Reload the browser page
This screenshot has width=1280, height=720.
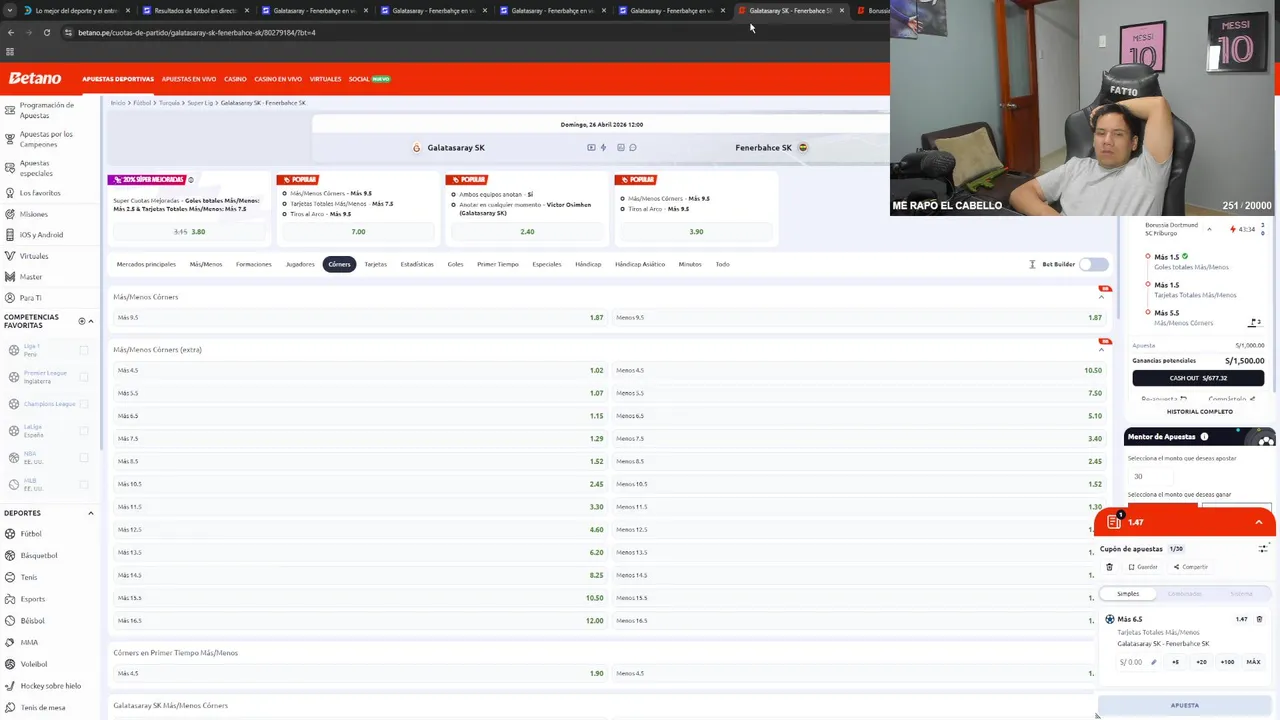tap(46, 32)
